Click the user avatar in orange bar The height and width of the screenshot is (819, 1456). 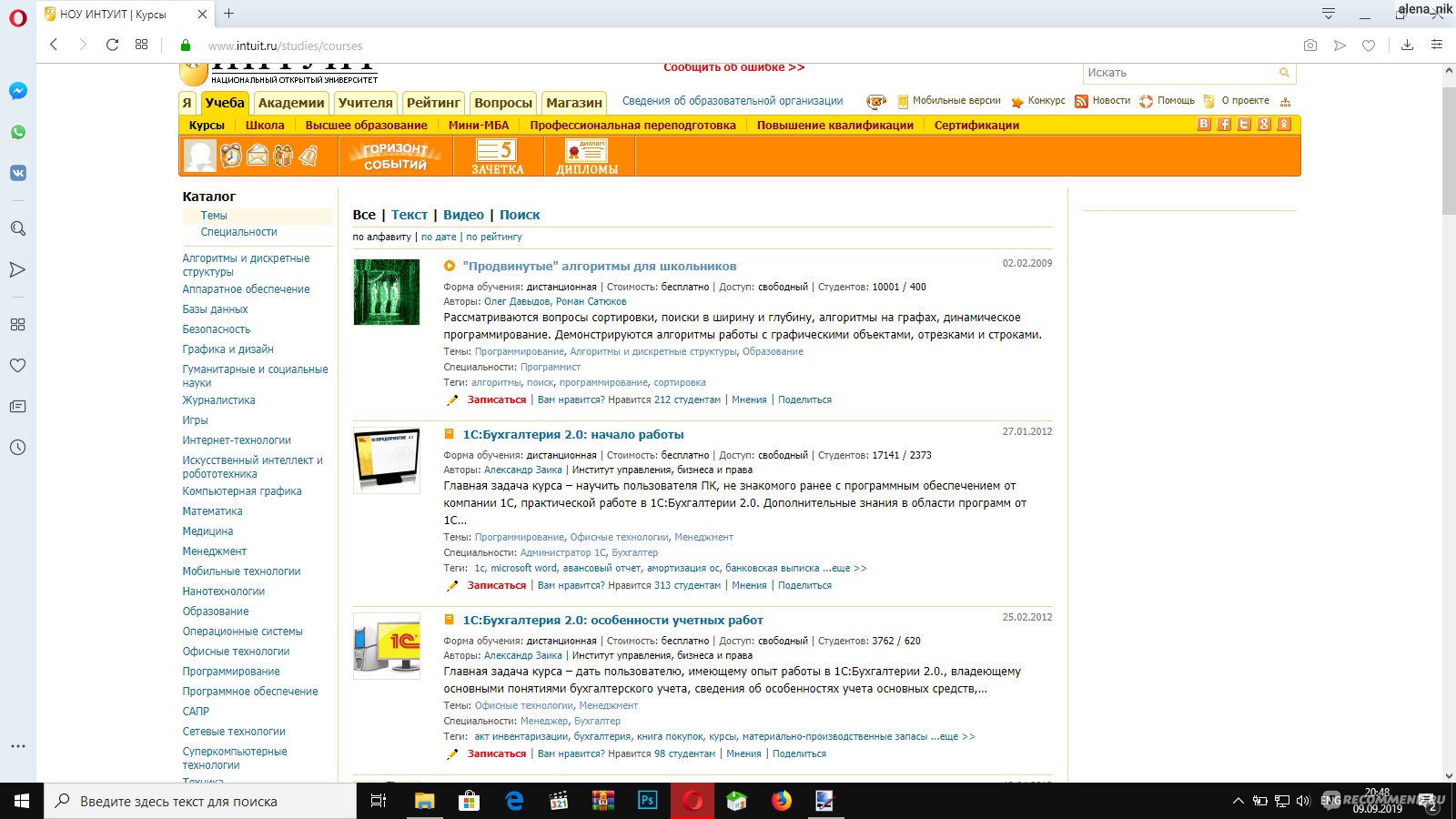click(x=199, y=156)
